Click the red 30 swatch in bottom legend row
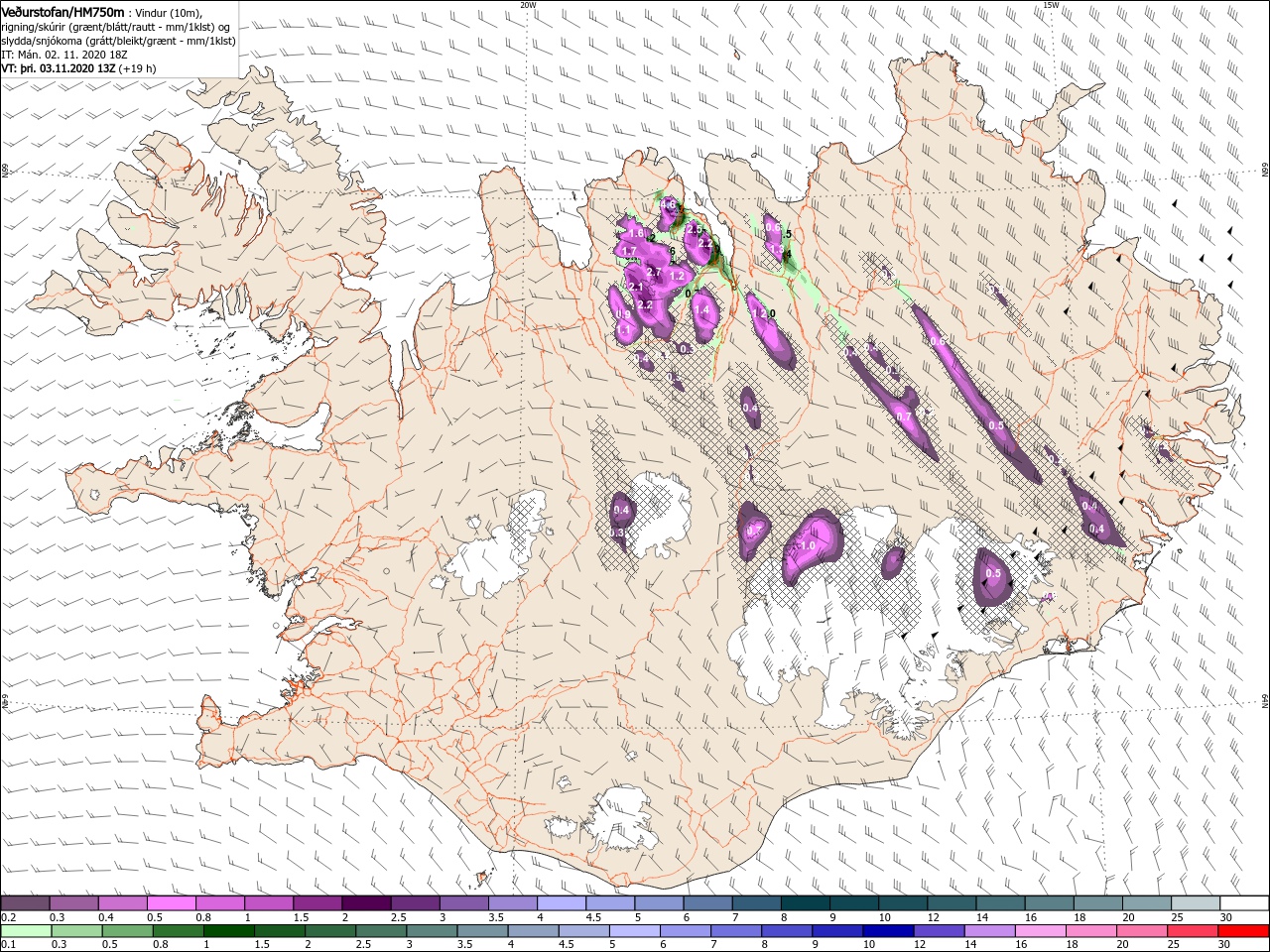1270x952 pixels. coord(1244,931)
